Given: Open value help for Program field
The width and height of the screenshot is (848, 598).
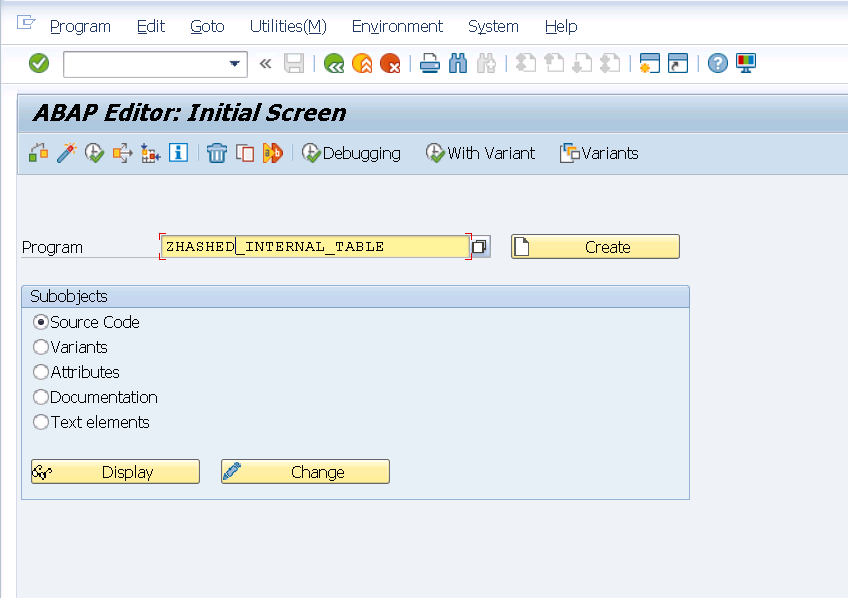Looking at the screenshot, I should tap(480, 246).
